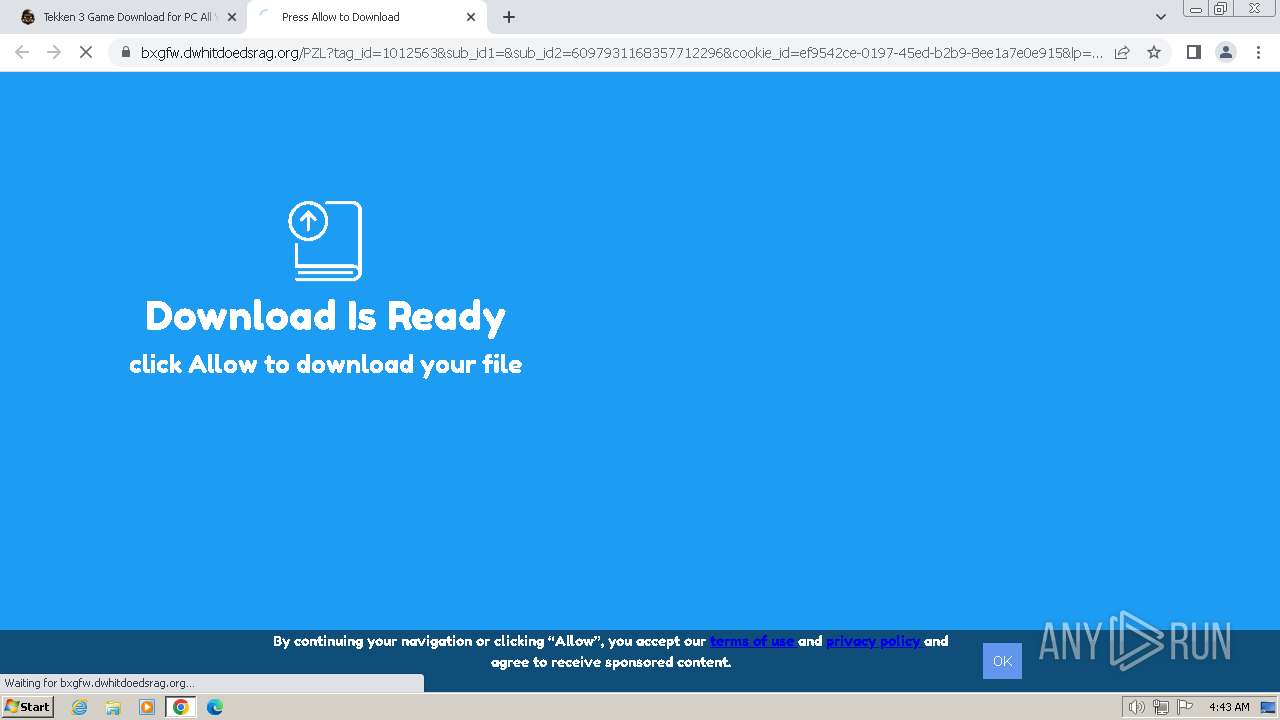This screenshot has height=720, width=1280.
Task: Launch Microsoft Edge from taskbar
Action: coord(214,707)
